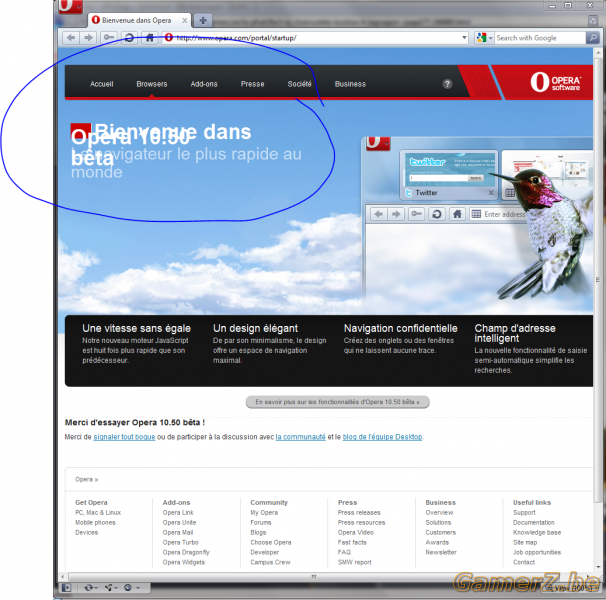The image size is (606, 600).
Task: Open 'Contact' footer link
Action: point(524,562)
